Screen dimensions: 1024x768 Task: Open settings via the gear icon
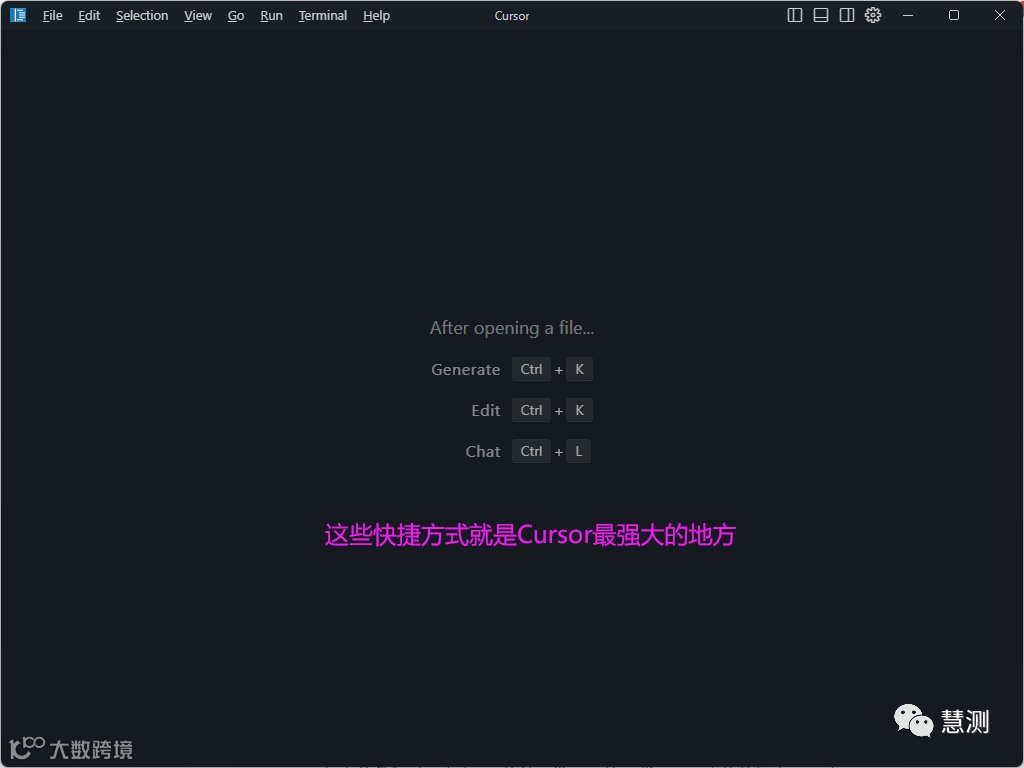pos(873,15)
